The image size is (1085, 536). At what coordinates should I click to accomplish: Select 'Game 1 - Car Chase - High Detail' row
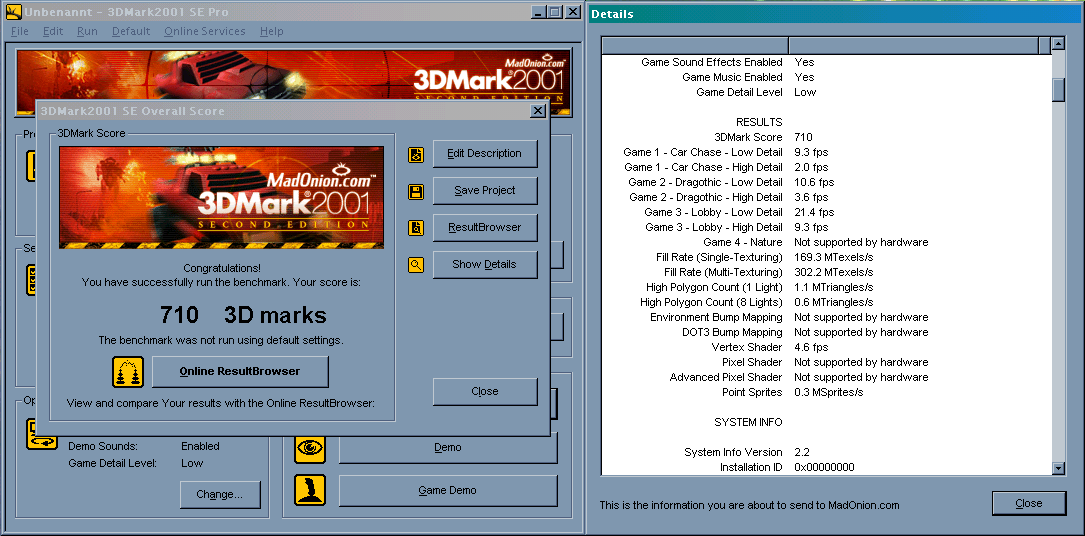pyautogui.click(x=826, y=167)
